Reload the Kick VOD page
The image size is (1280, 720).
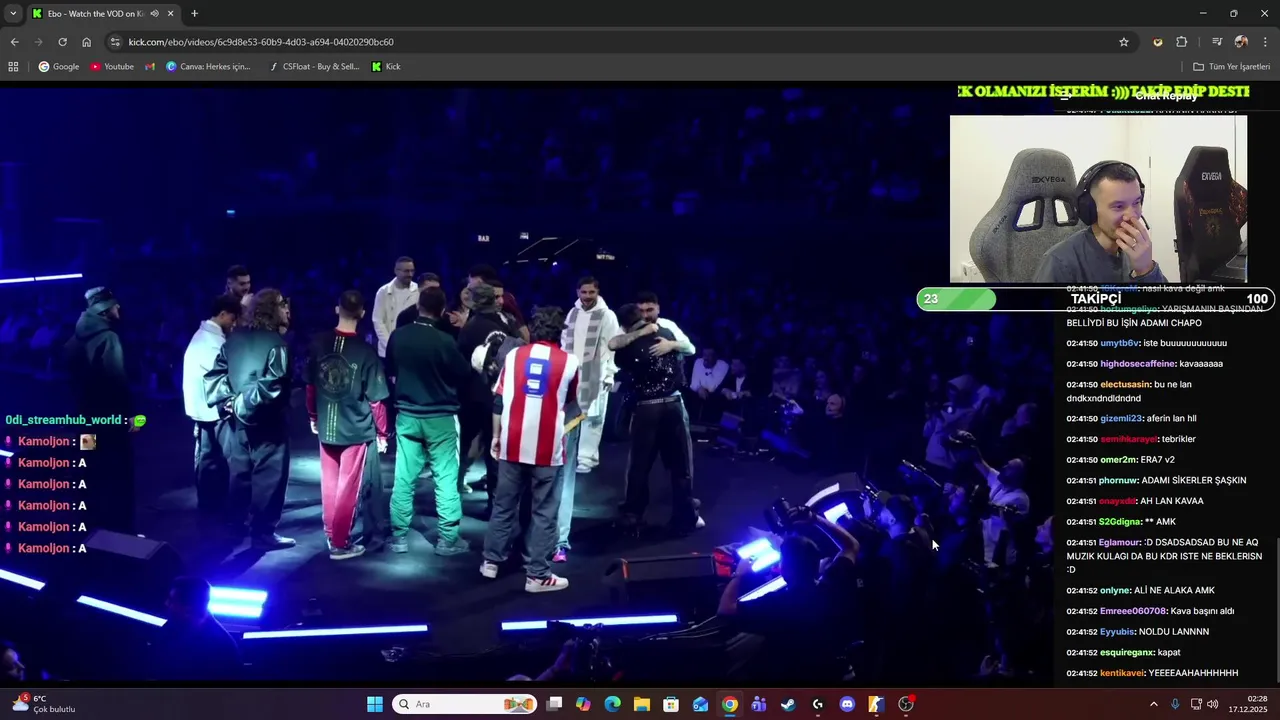tap(62, 42)
